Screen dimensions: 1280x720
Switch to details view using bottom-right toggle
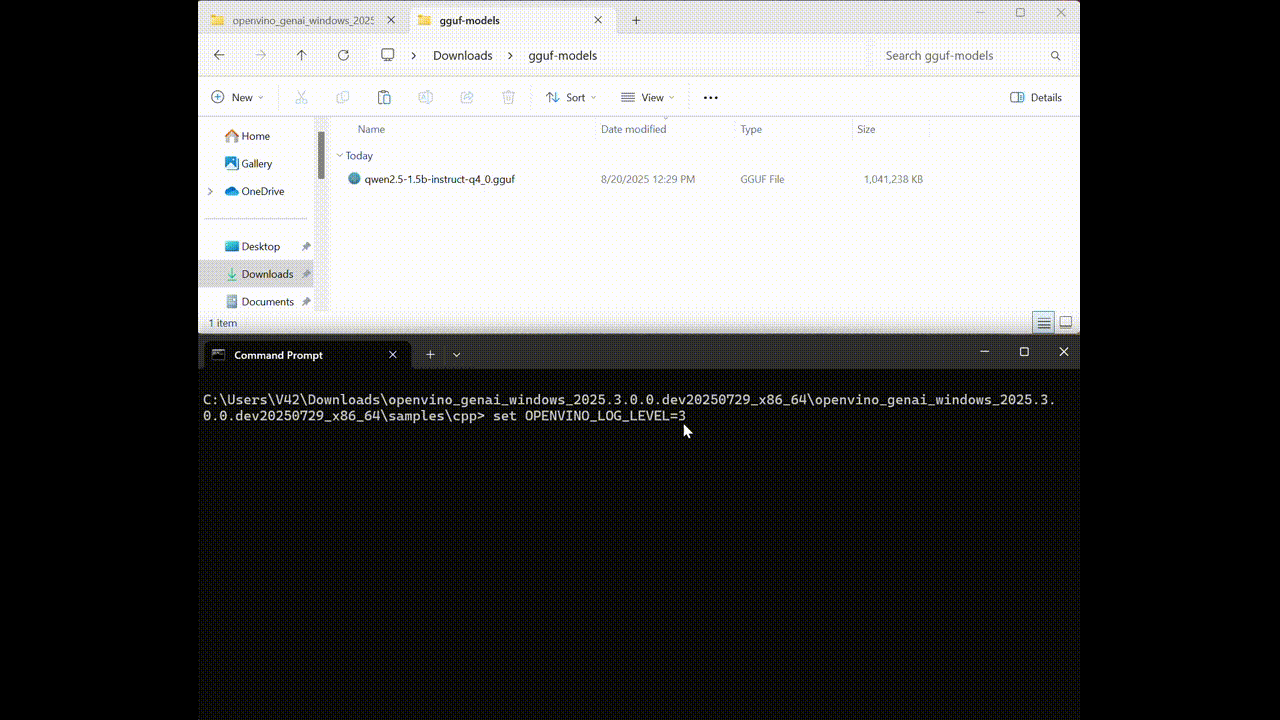[x=1043, y=322]
